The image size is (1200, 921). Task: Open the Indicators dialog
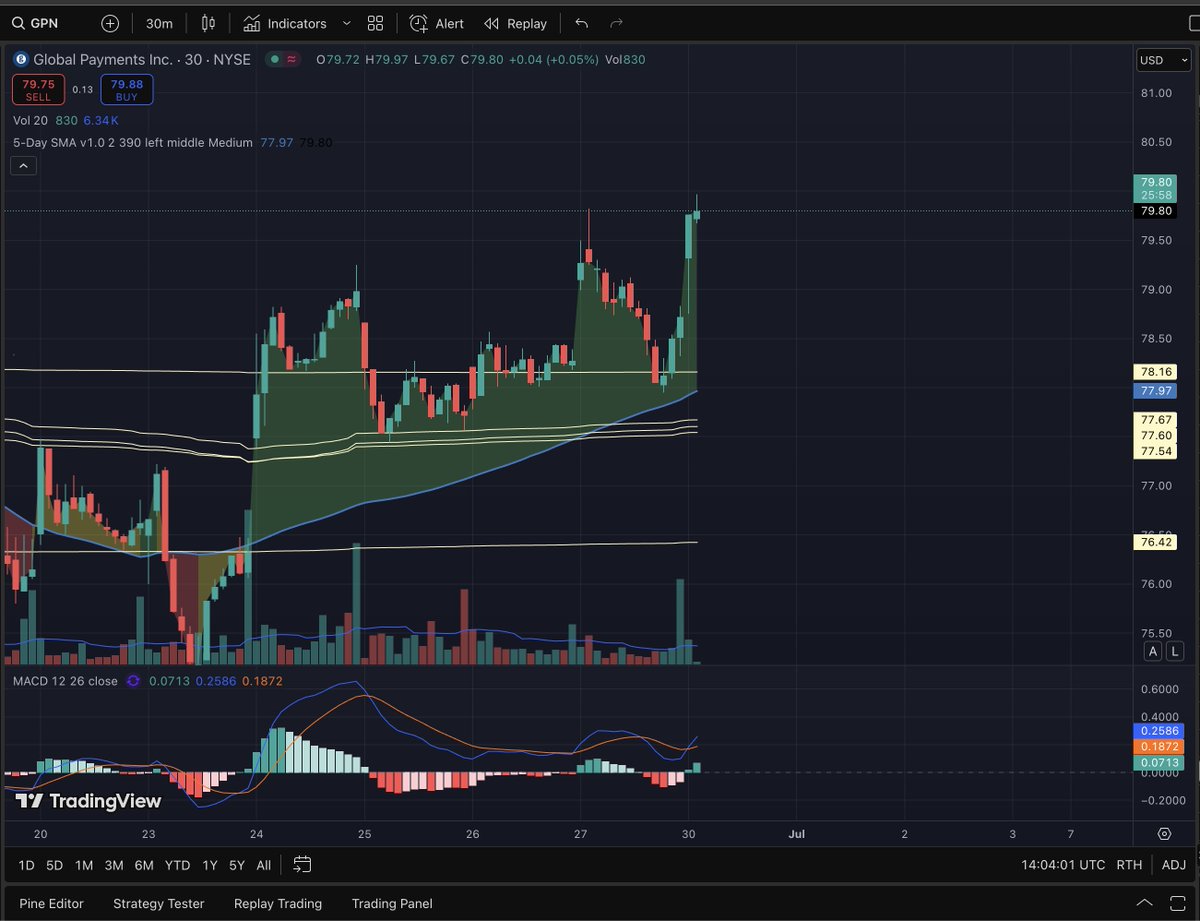tap(285, 23)
